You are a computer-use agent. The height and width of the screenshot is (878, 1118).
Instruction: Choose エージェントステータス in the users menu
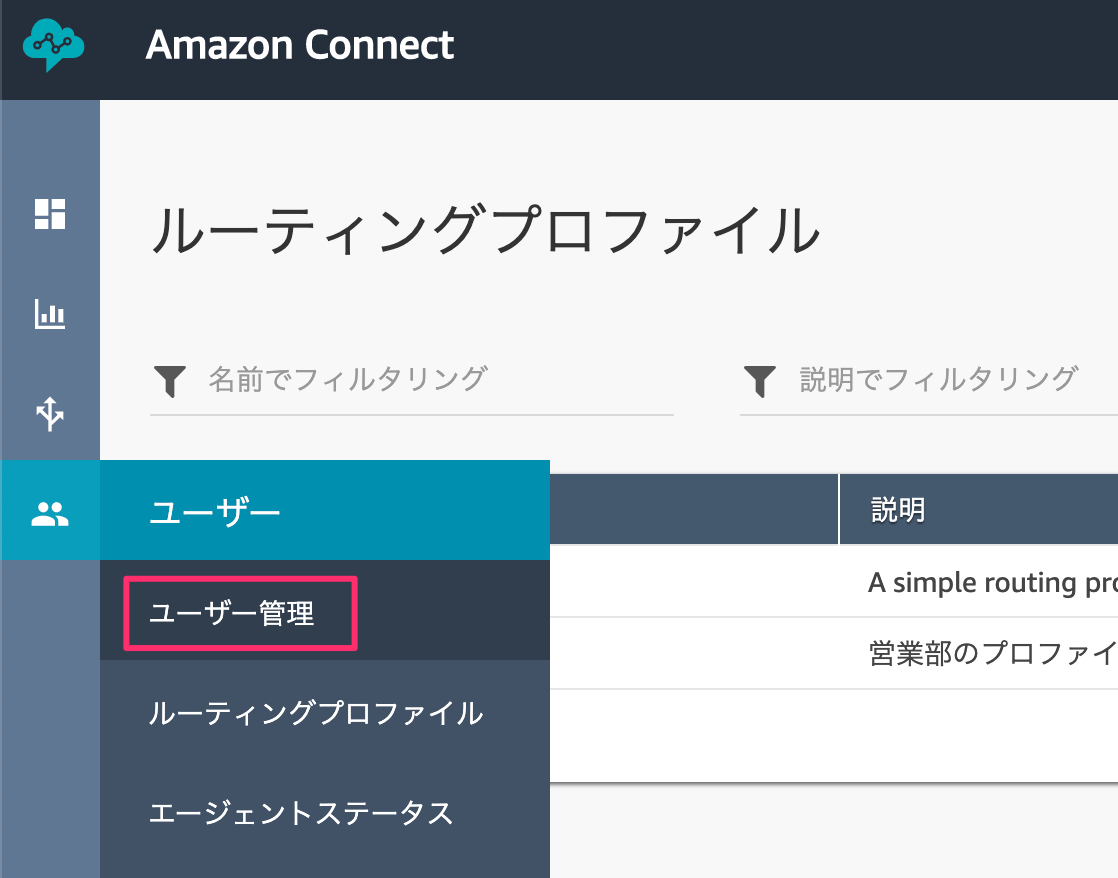pos(301,813)
